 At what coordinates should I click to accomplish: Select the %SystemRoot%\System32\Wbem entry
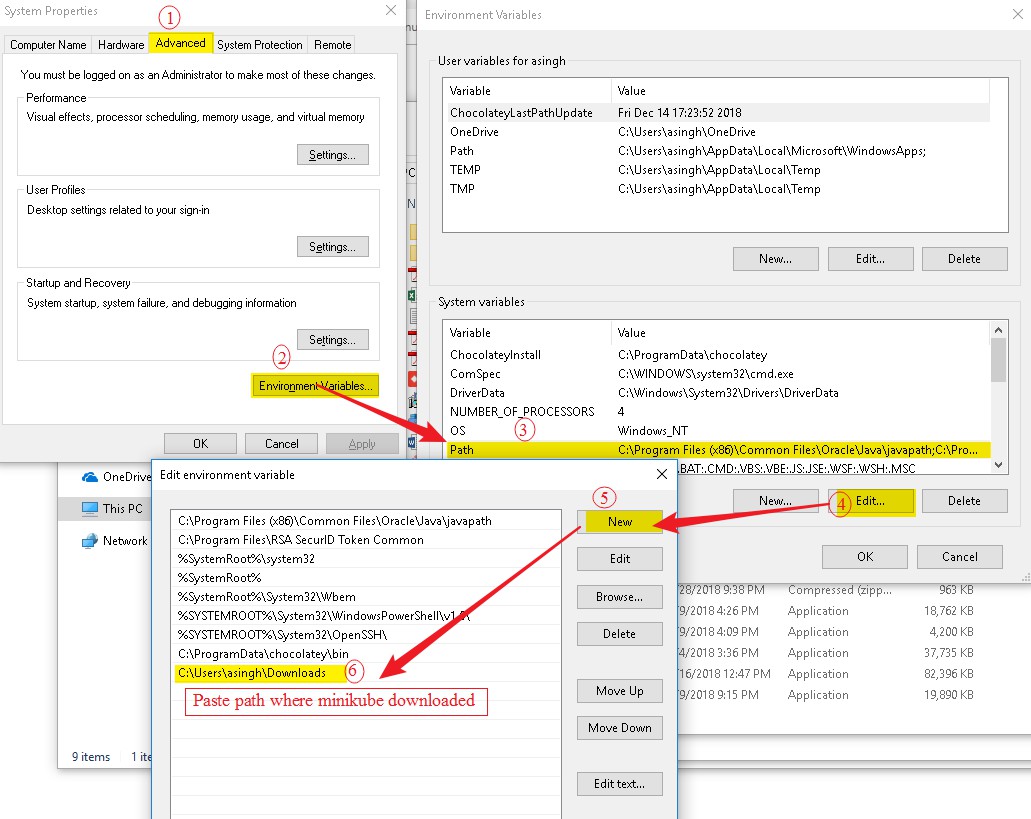click(x=366, y=597)
